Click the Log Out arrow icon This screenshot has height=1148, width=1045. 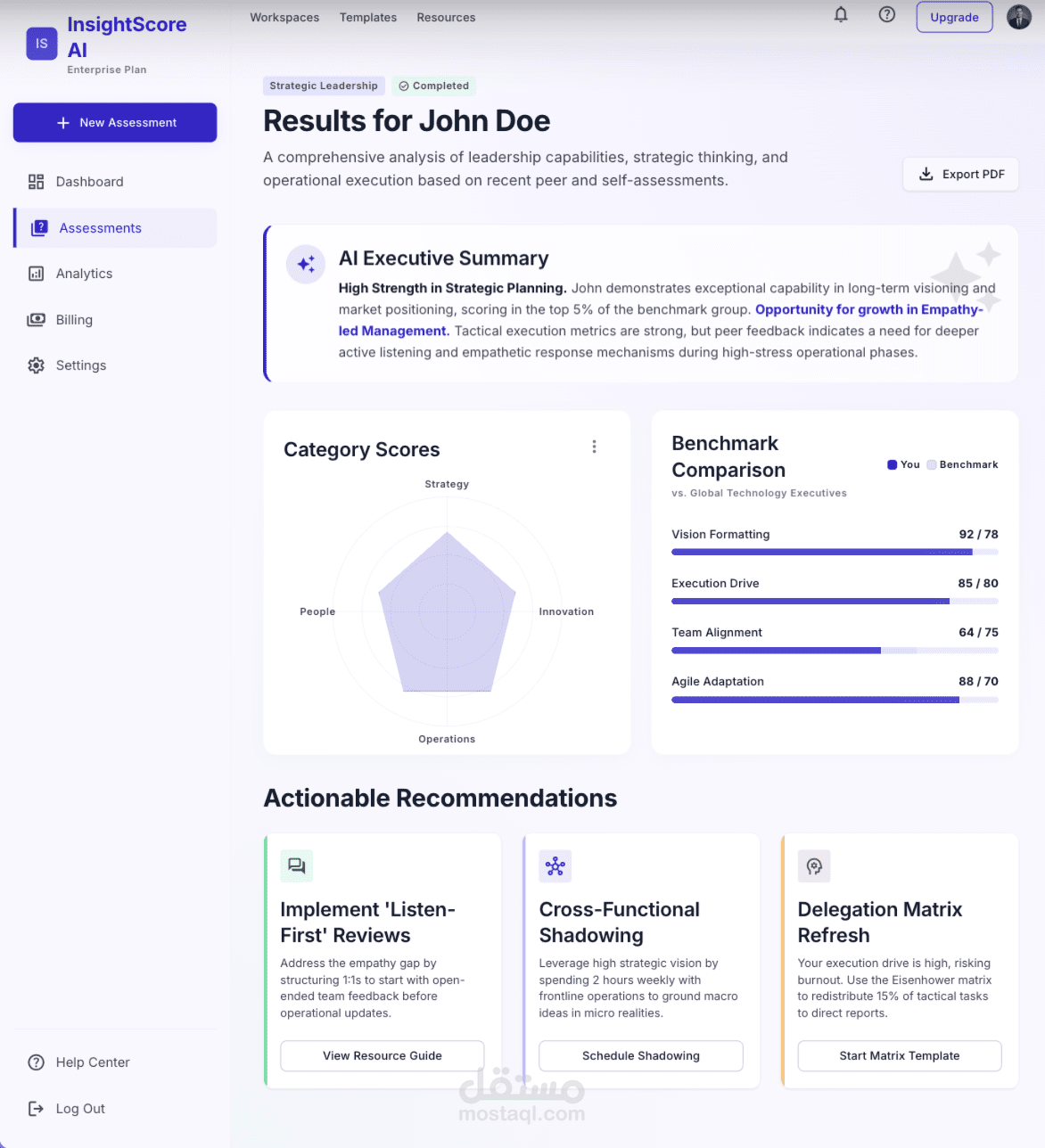point(36,1109)
